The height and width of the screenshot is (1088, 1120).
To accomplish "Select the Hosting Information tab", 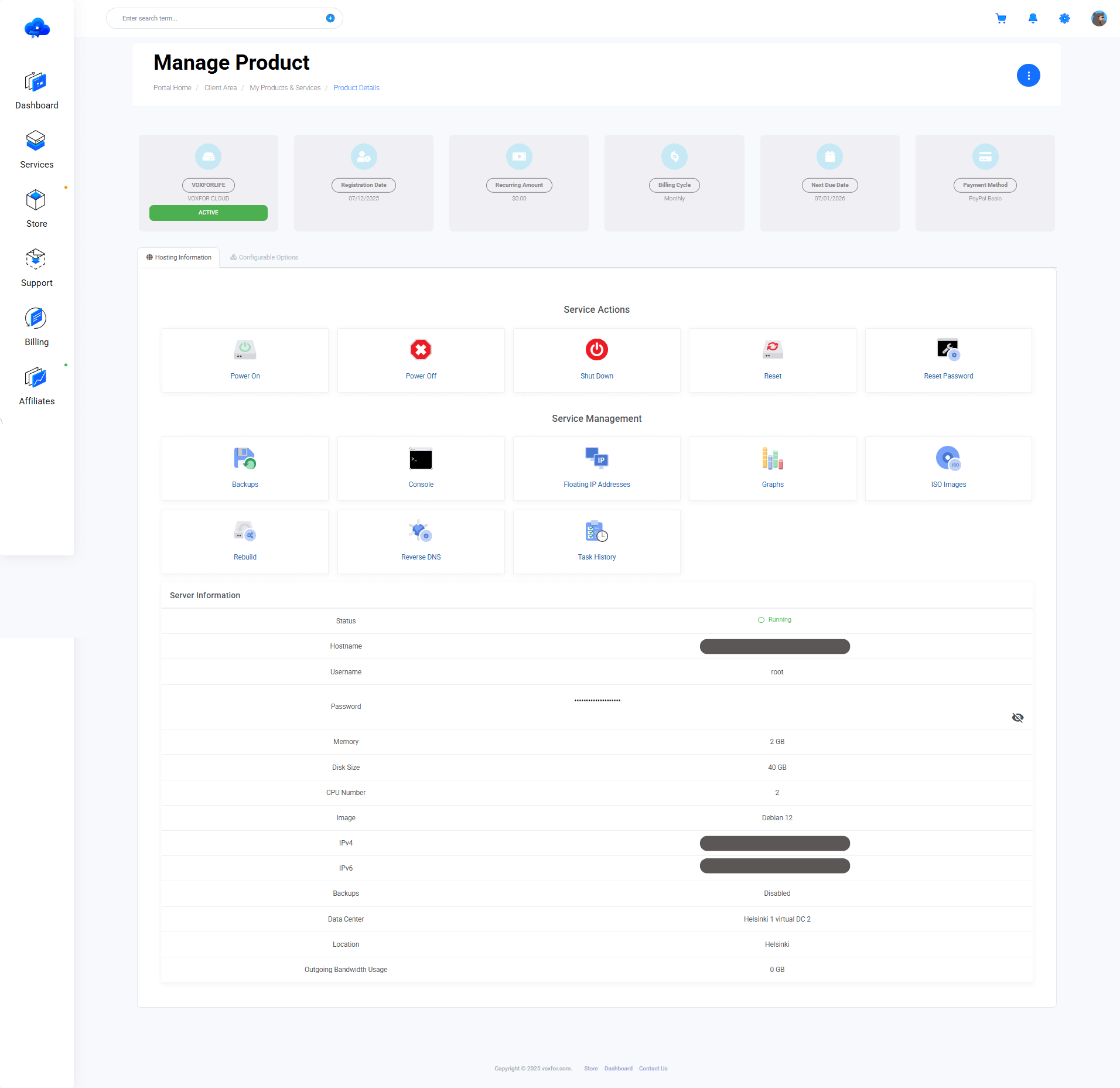I will coord(178,257).
